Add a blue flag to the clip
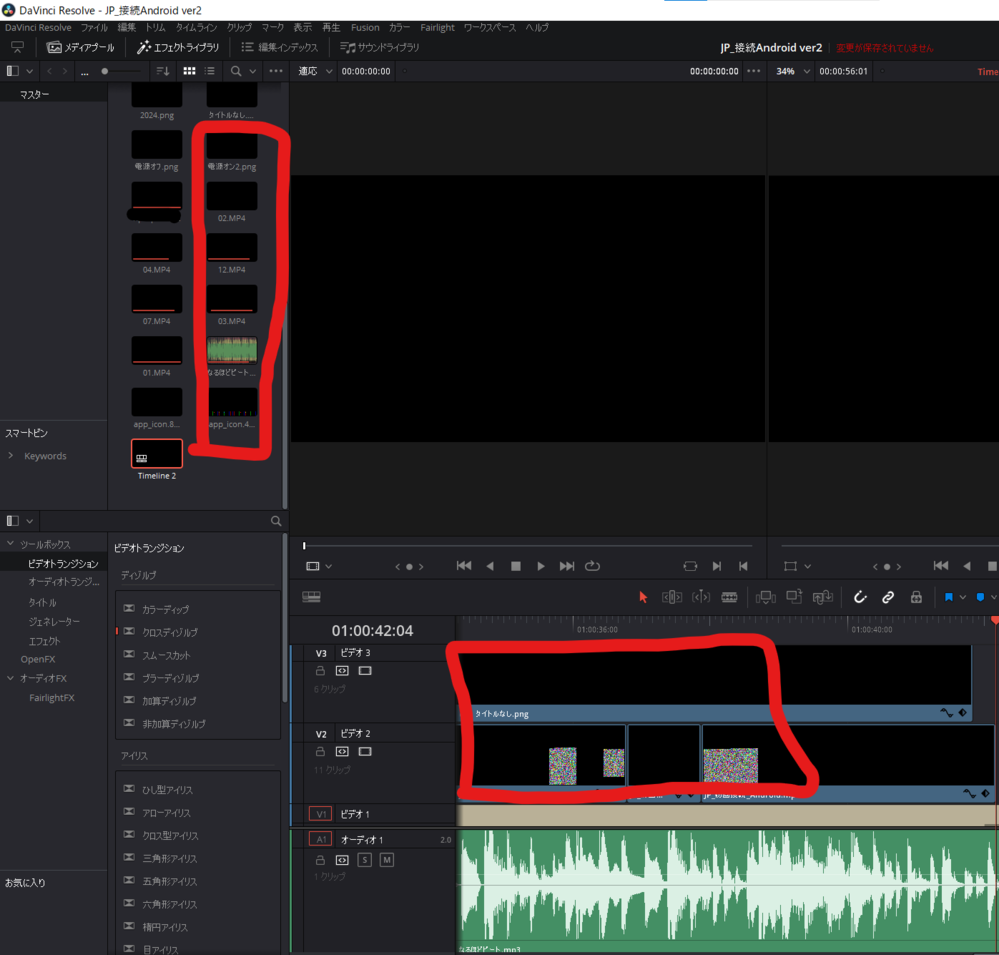 tap(949, 597)
